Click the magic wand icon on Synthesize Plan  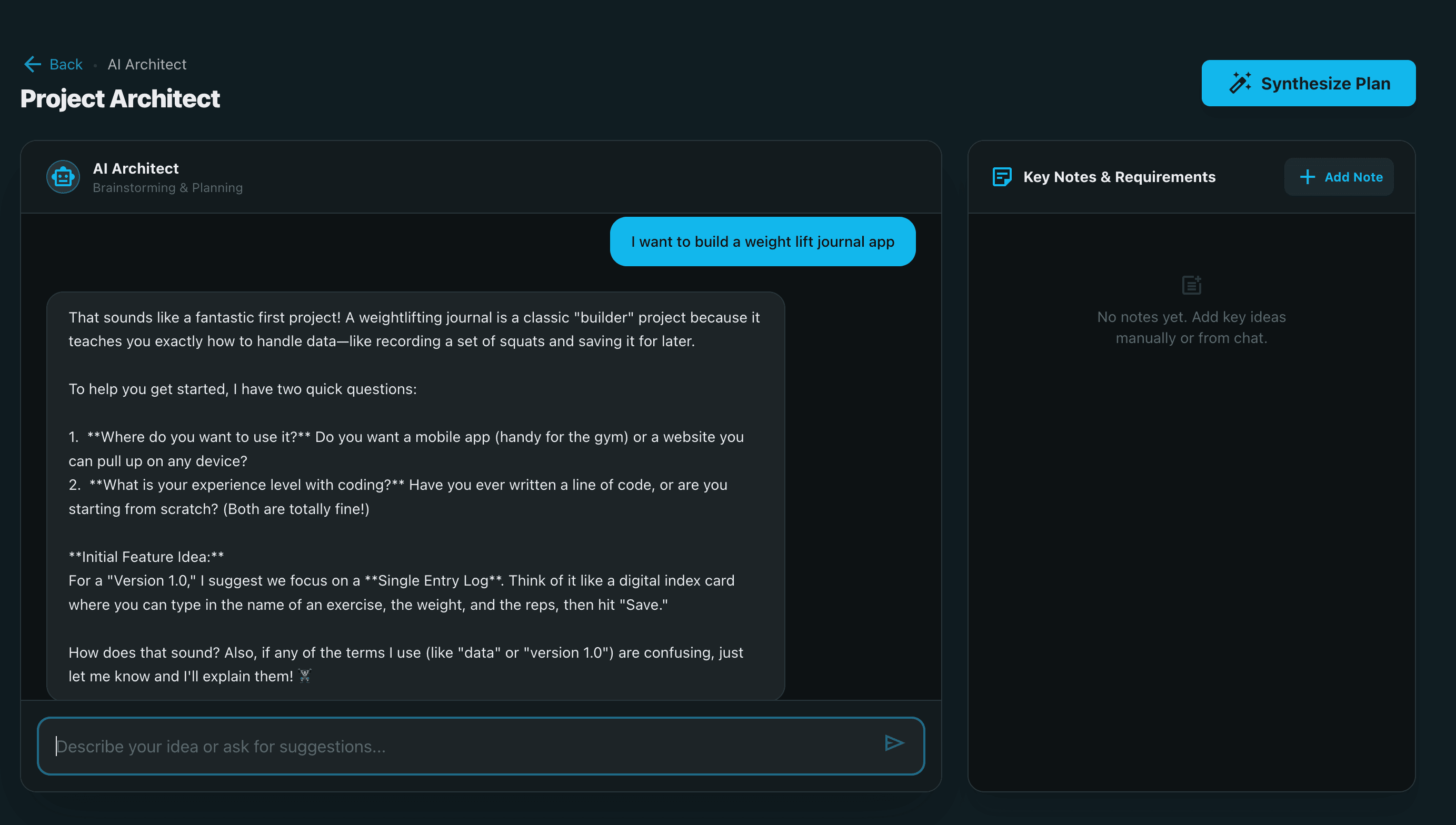click(1241, 83)
